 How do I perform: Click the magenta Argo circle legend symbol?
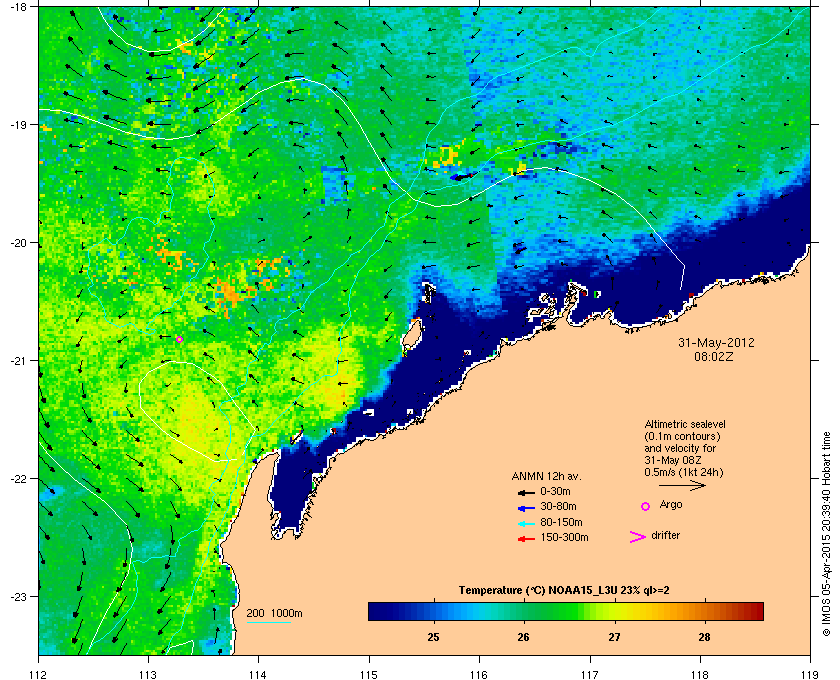tap(645, 506)
